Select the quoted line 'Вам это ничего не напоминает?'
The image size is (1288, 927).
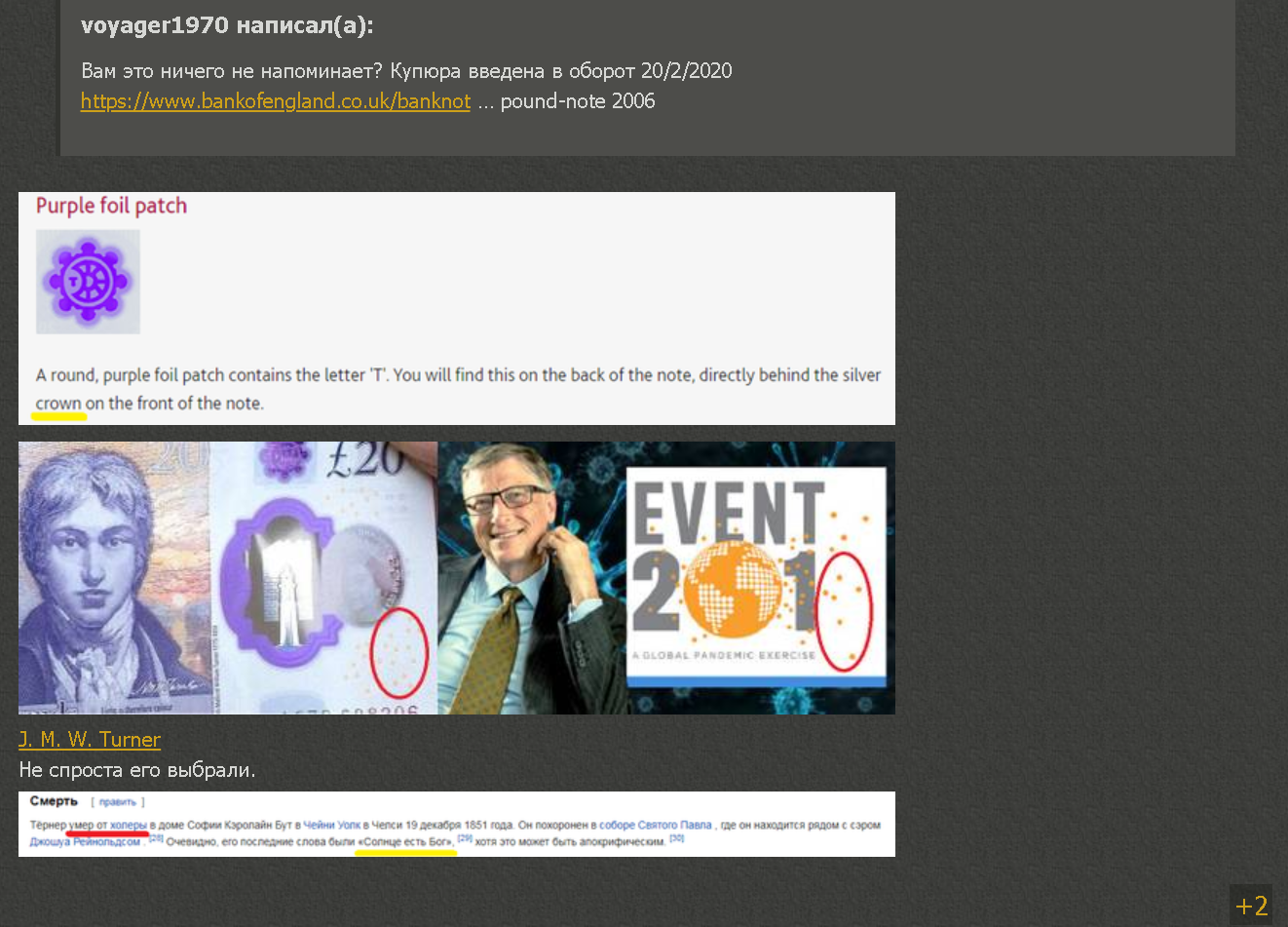[232, 71]
